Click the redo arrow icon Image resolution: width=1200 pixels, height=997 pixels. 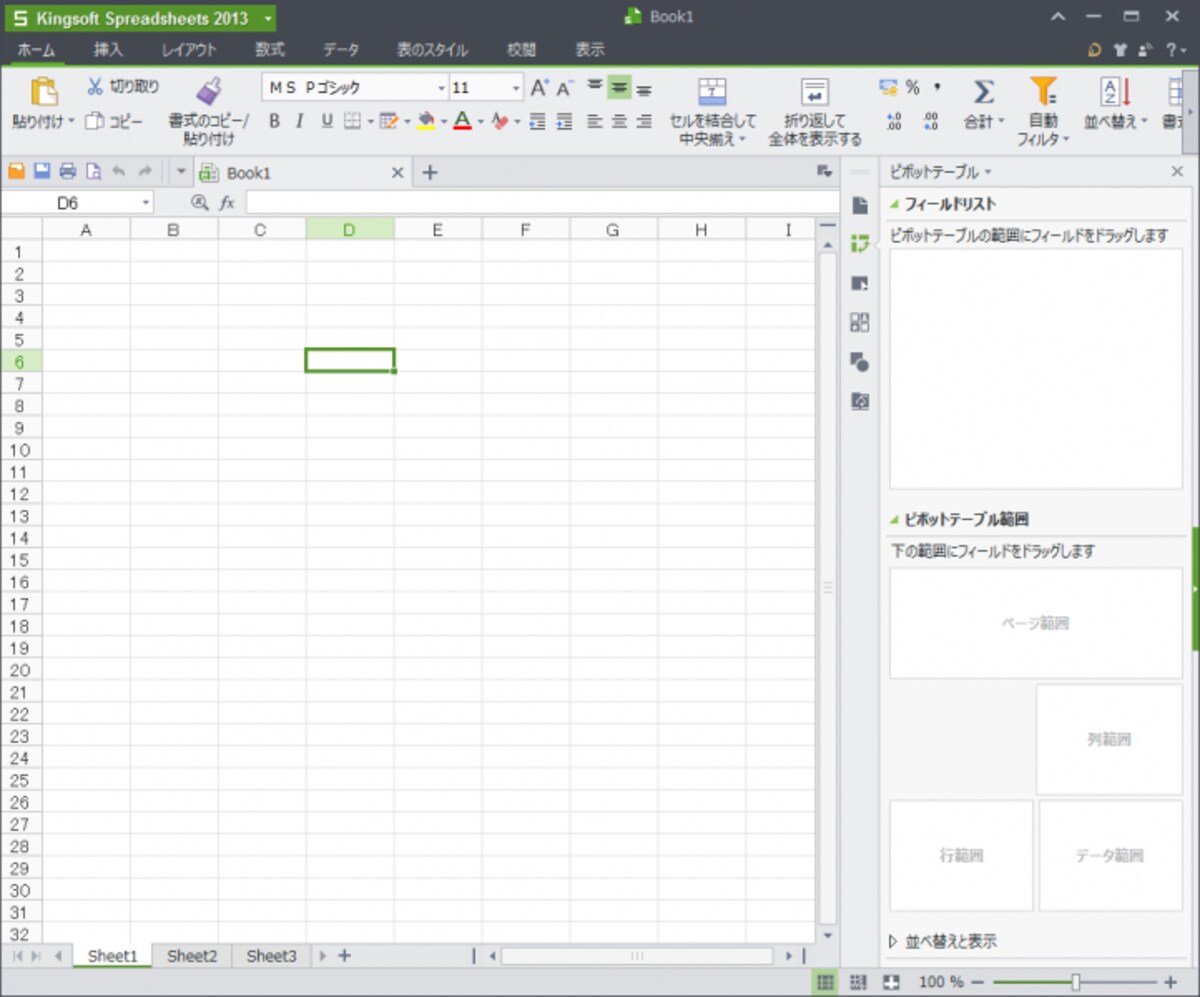[145, 172]
